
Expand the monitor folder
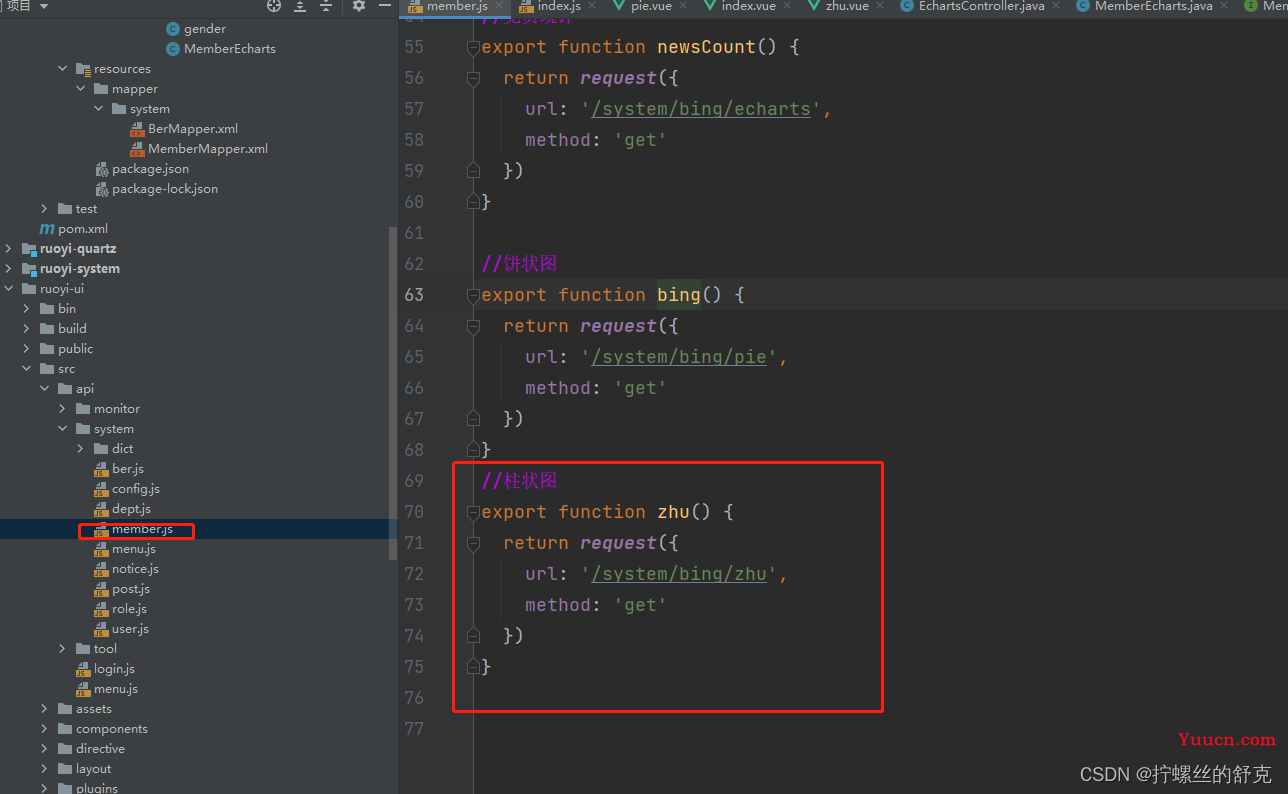(x=63, y=409)
